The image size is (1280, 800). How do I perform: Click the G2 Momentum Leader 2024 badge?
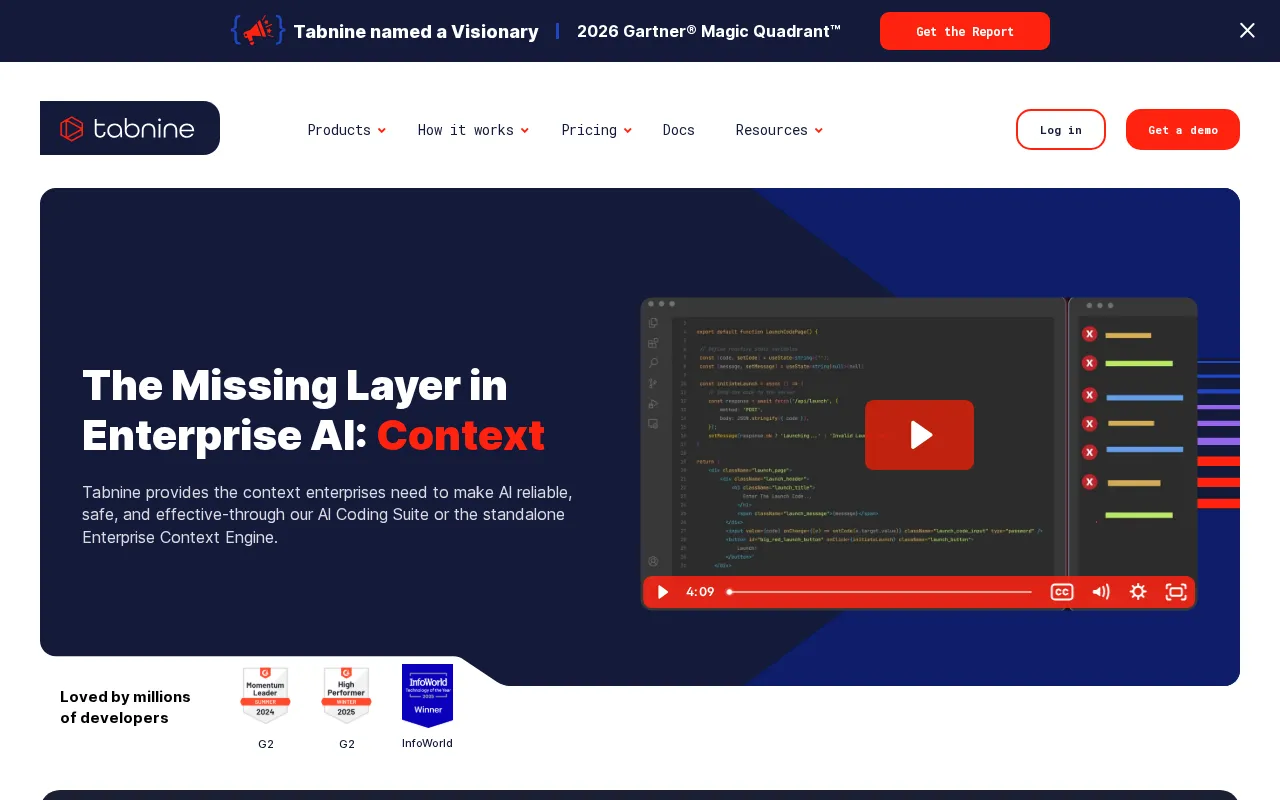pyautogui.click(x=265, y=696)
